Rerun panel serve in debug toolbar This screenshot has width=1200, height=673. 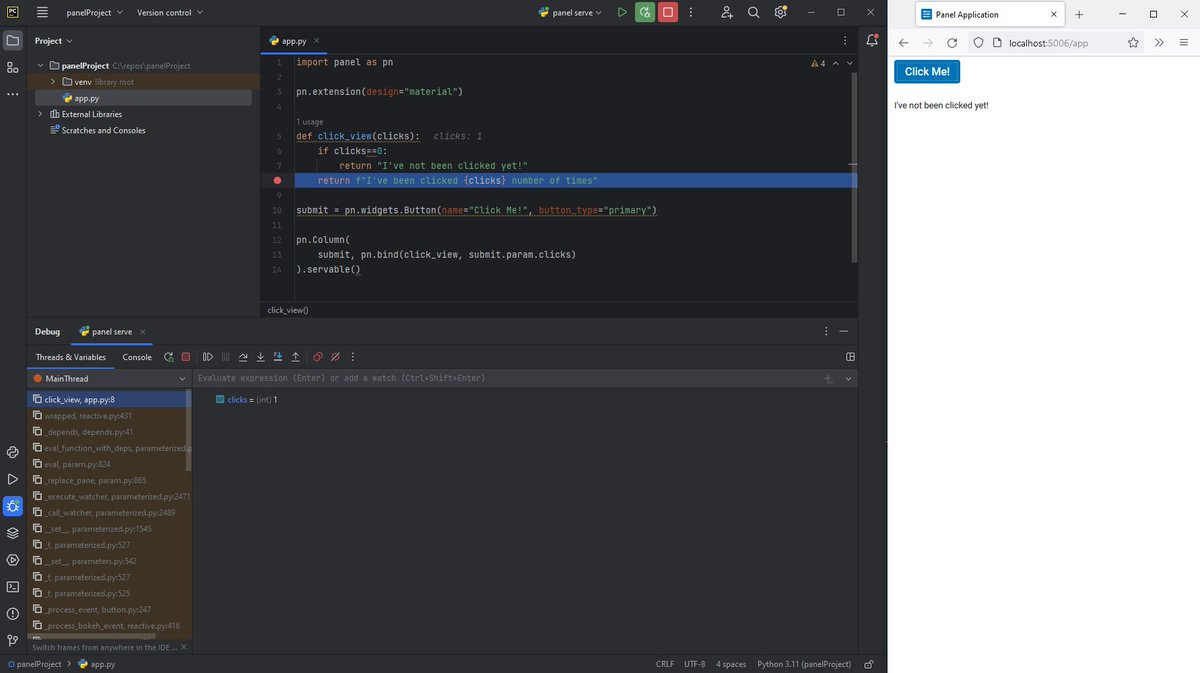[x=169, y=357]
